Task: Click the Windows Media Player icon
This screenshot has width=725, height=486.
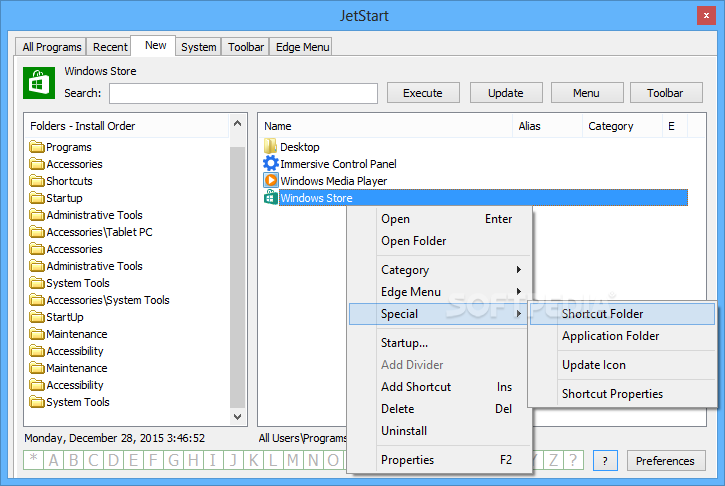Action: click(x=270, y=180)
